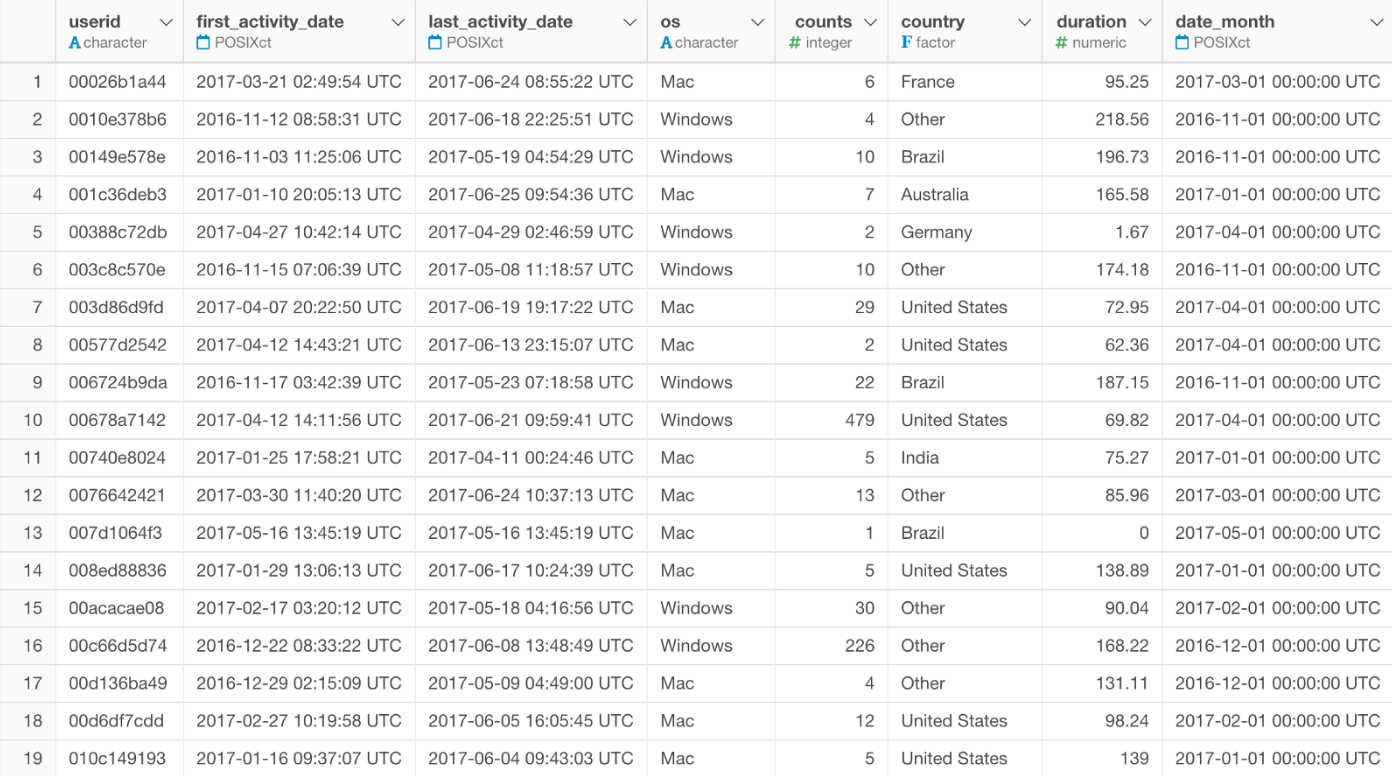
Task: Click the integer type icon under counts
Action: coord(795,43)
